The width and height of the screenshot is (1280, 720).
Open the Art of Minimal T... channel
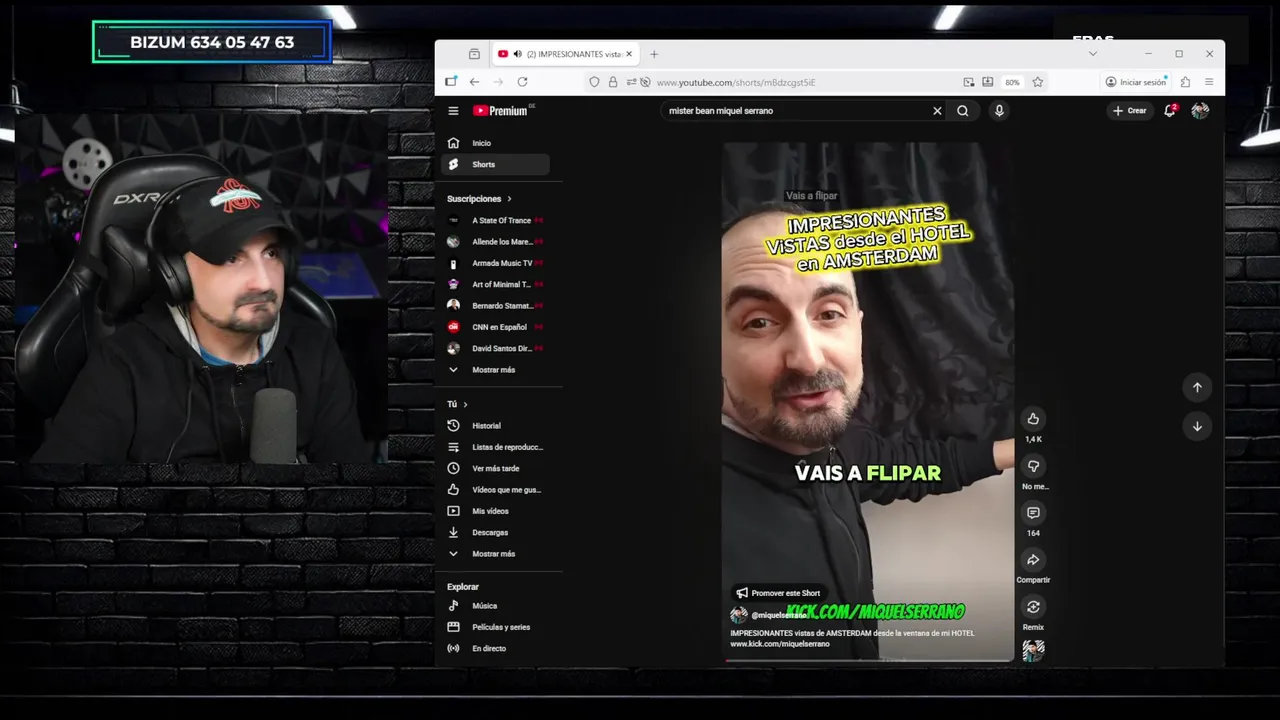(495, 284)
